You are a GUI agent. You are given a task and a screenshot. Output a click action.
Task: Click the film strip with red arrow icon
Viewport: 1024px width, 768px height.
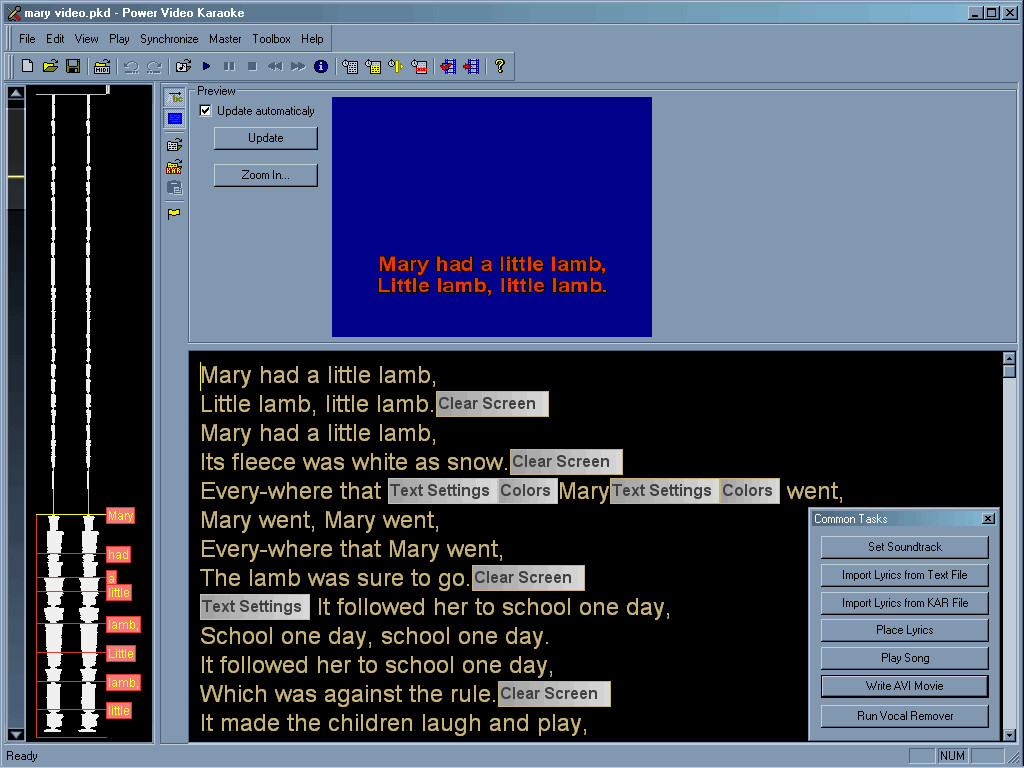pos(471,66)
